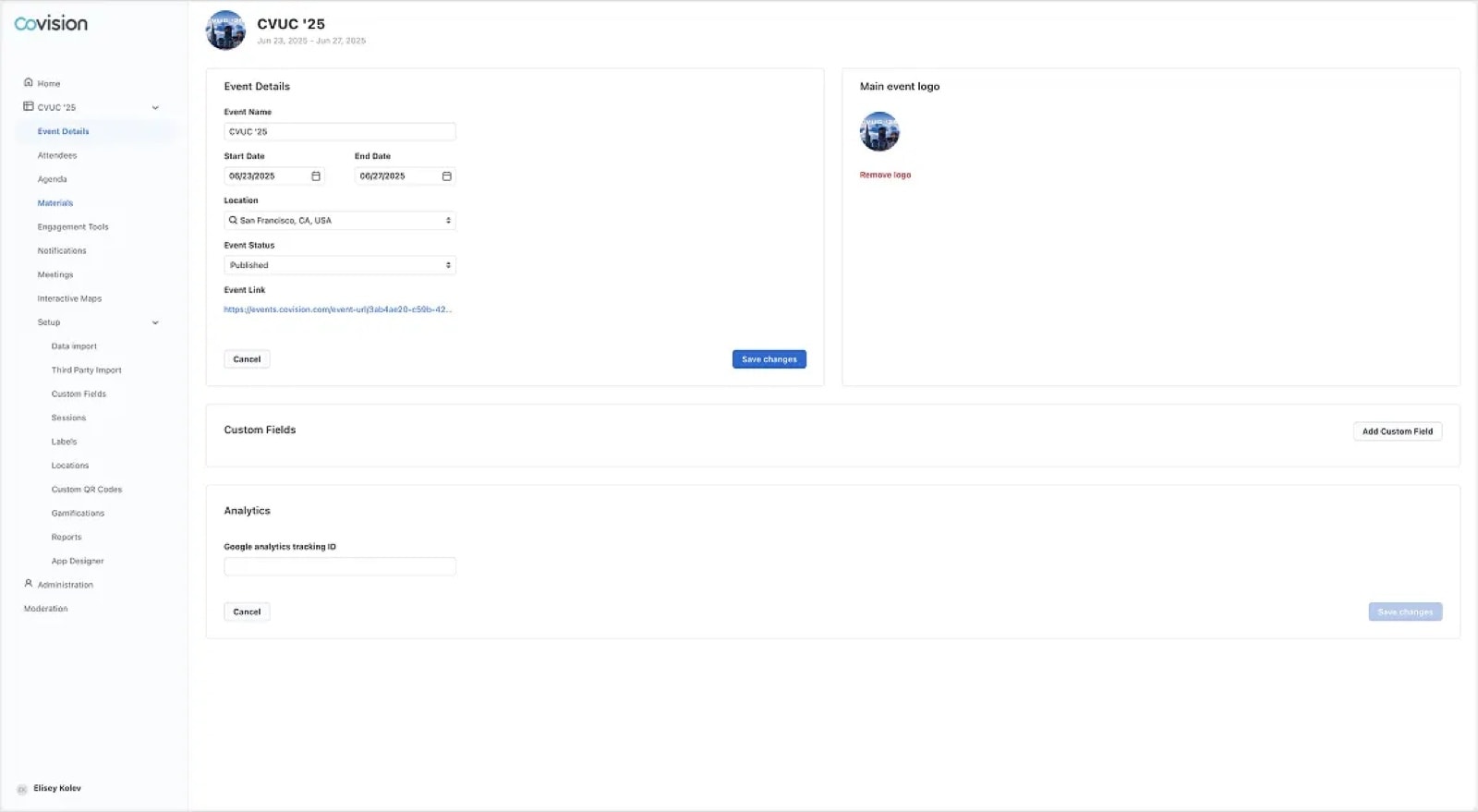This screenshot has width=1478, height=812.
Task: Click the Google analytics tracking ID field
Action: 340,566
